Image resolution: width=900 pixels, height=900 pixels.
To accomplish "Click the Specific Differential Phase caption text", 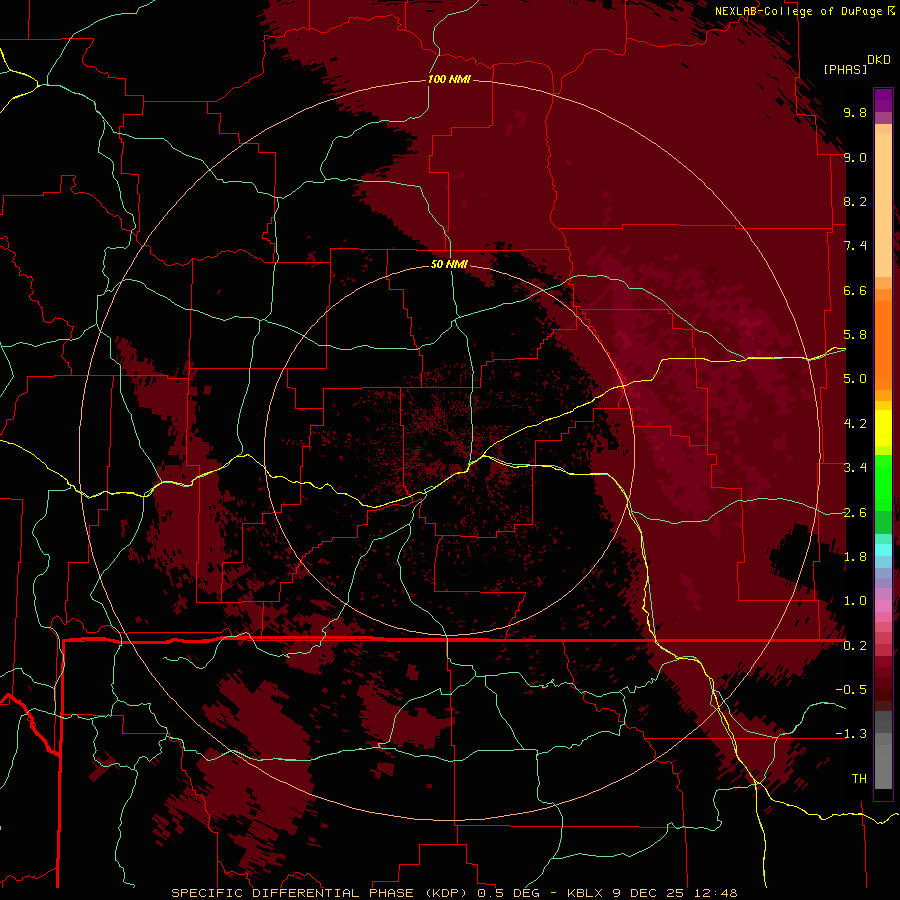I will click(453, 893).
